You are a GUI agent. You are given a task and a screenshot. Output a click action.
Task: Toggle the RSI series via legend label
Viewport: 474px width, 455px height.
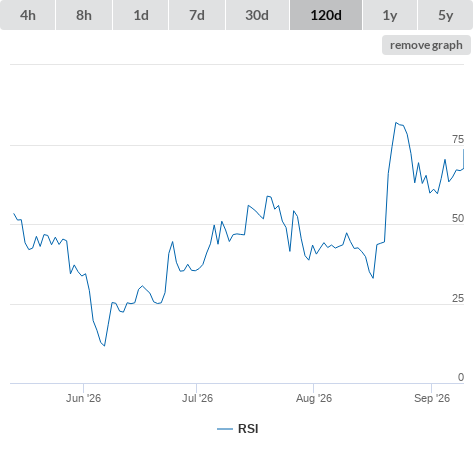(x=248, y=429)
